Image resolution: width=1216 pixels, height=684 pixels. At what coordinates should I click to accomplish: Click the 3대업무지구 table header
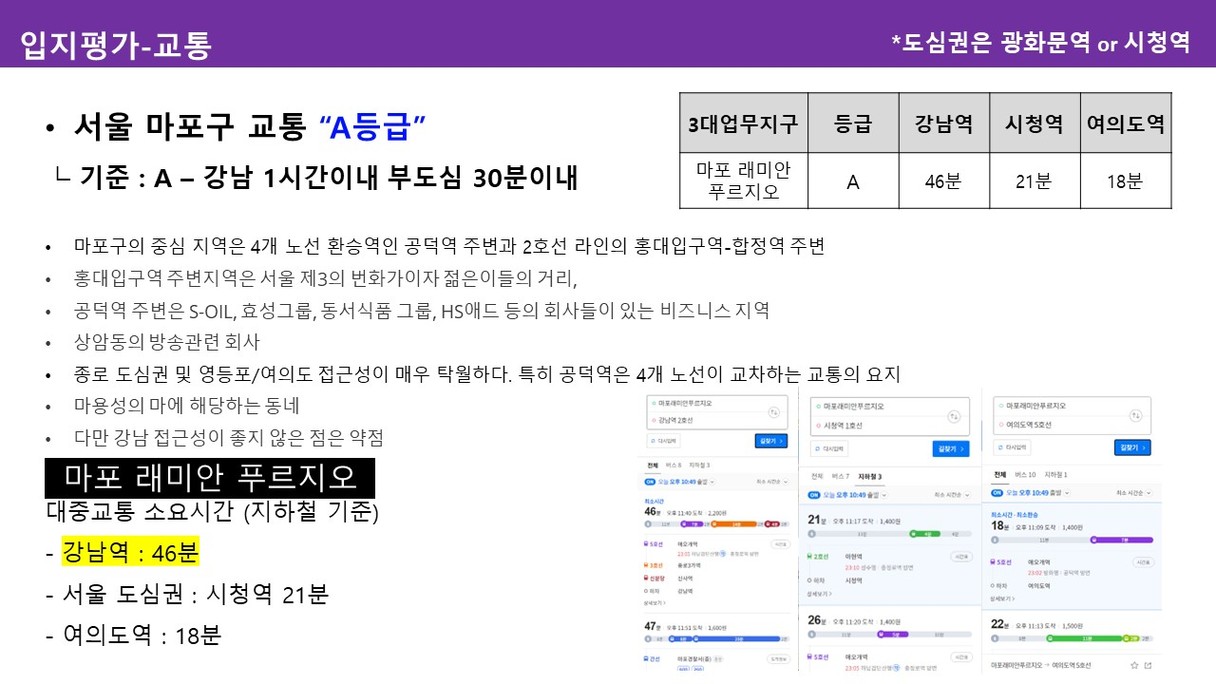click(743, 124)
